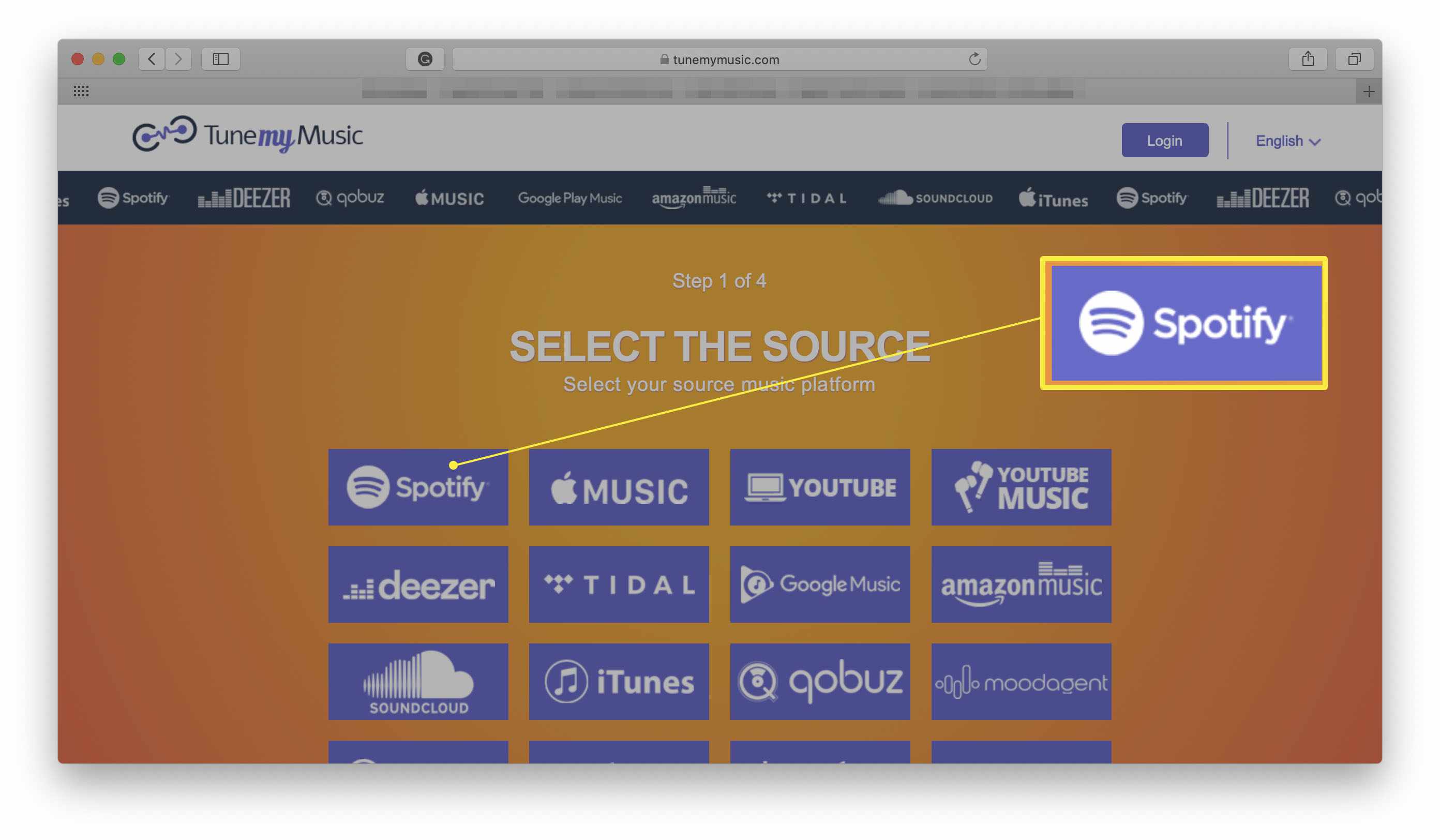Go forward with Safari forward arrow

point(178,59)
